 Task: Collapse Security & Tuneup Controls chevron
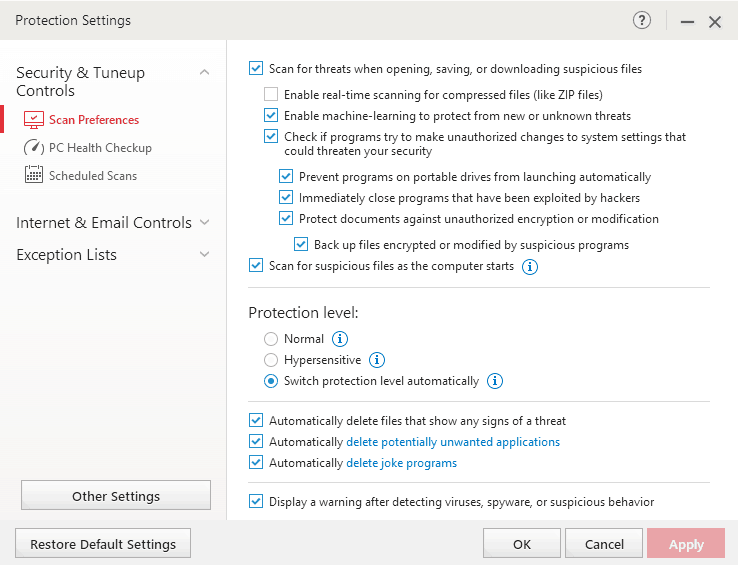(x=204, y=72)
